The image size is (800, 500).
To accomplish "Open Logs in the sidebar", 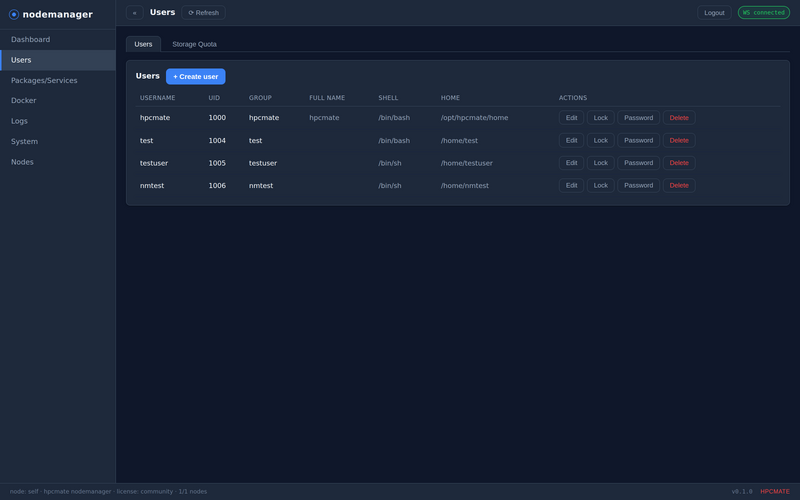I will pyautogui.click(x=58, y=121).
